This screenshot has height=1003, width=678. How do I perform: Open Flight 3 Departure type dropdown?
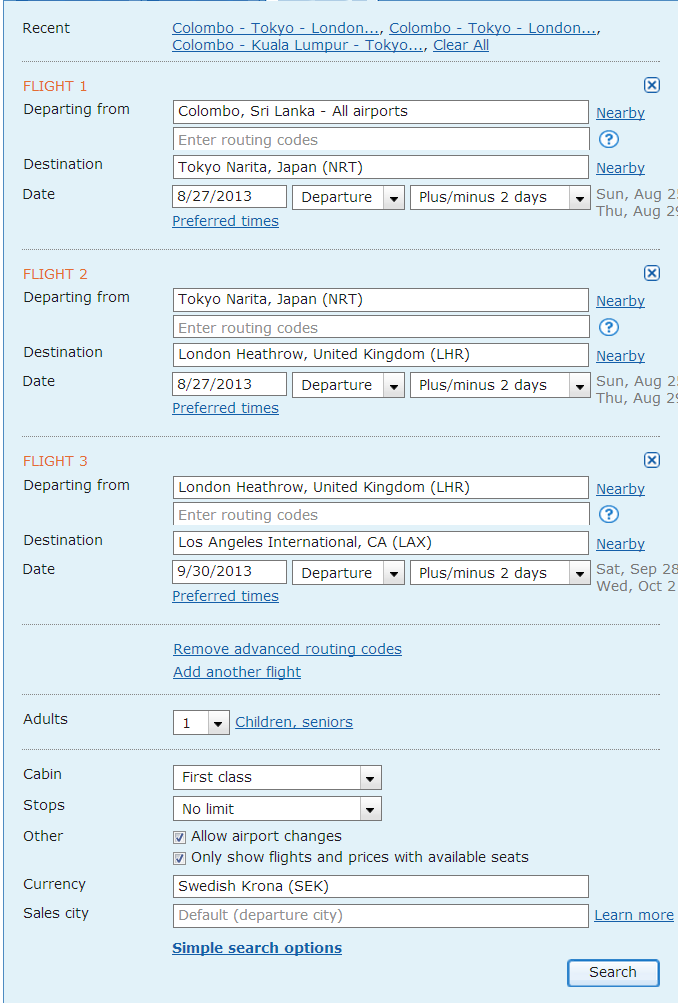393,574
